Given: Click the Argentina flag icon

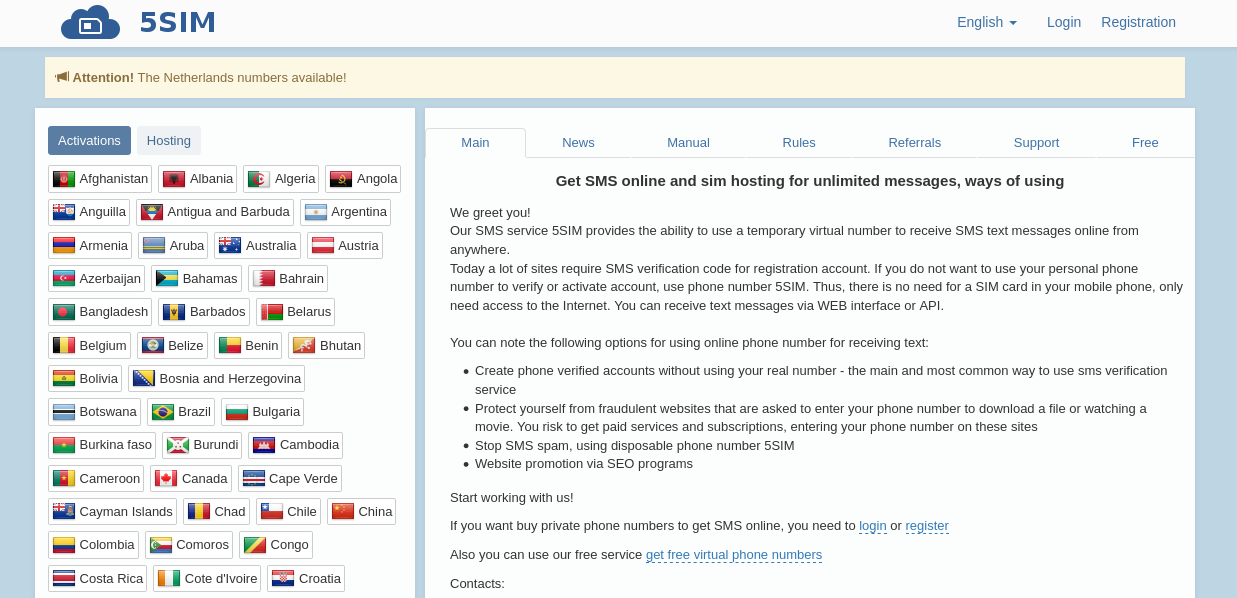Looking at the screenshot, I should coord(316,212).
